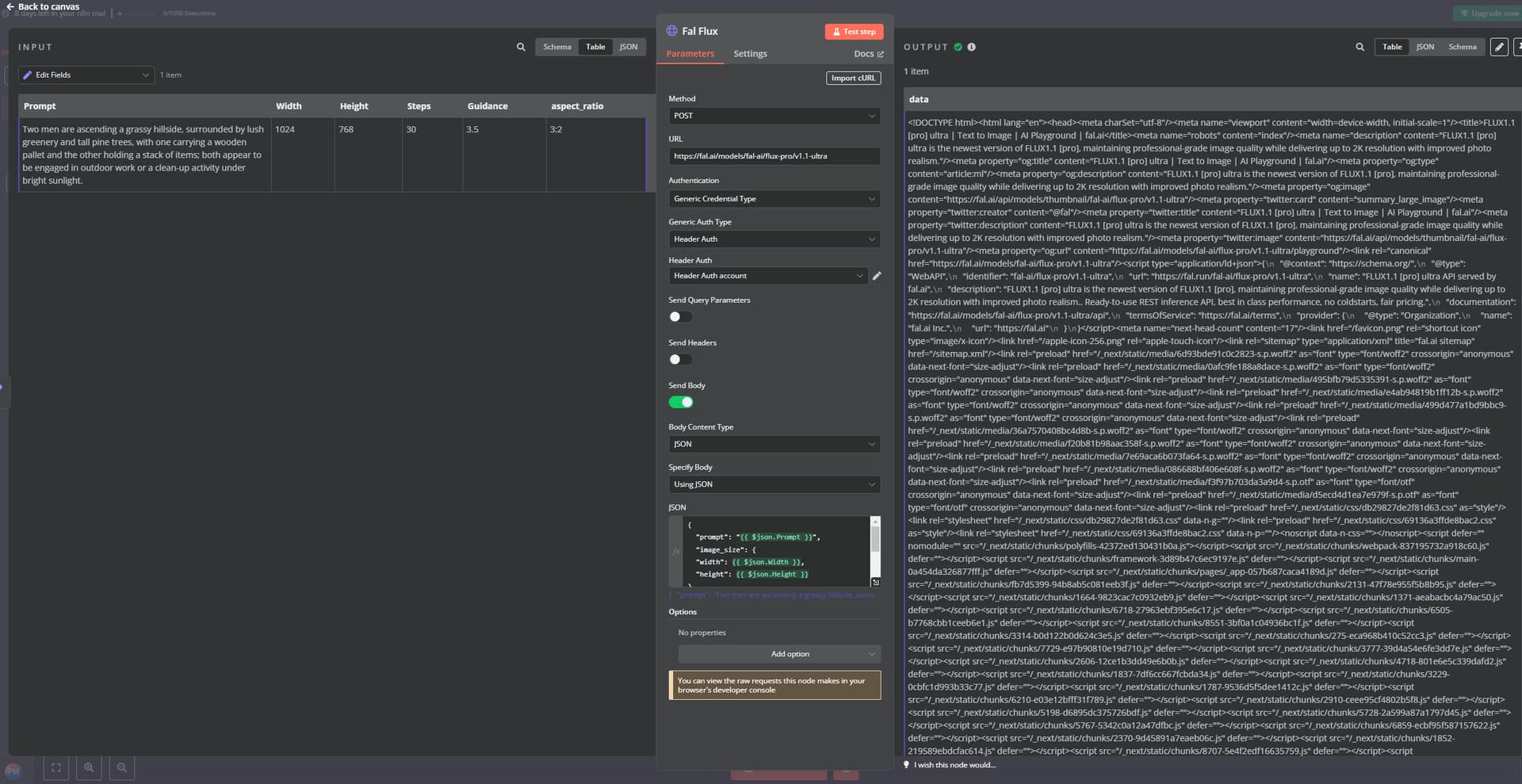Click the canvas zoom in icon
The width and height of the screenshot is (1522, 784).
tap(89, 767)
